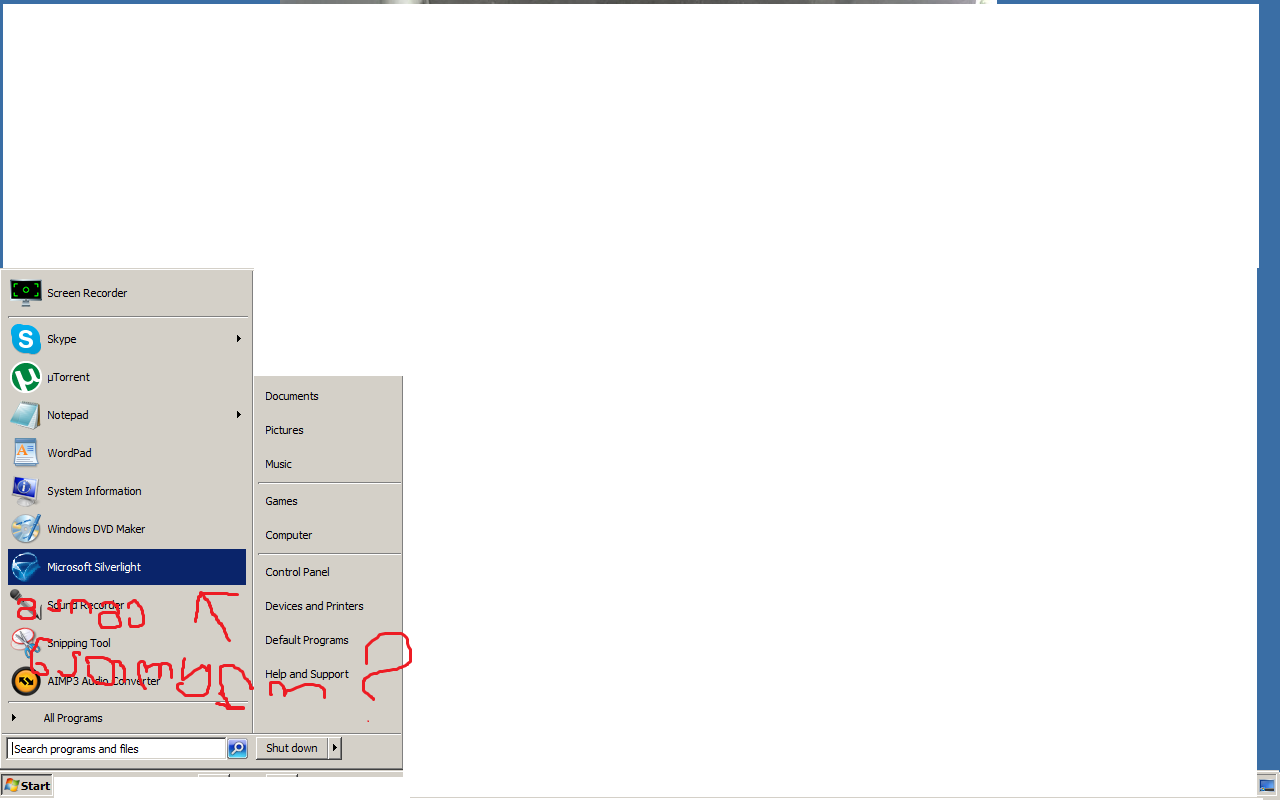Click the show desktop icon in tray

pyautogui.click(x=1267, y=785)
